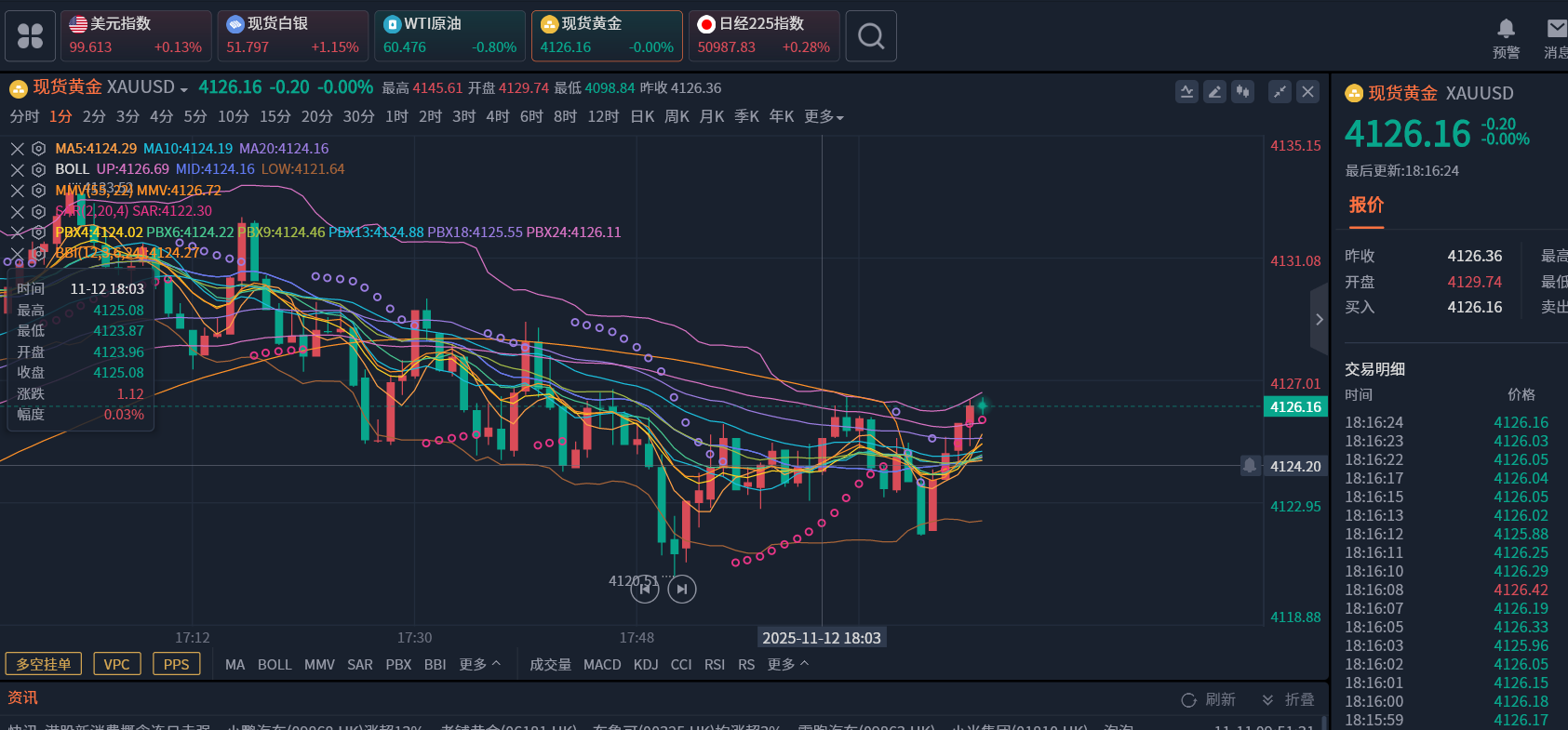This screenshot has width=1568, height=730.
Task: Switch to the 15分 timeframe
Action: (x=275, y=116)
